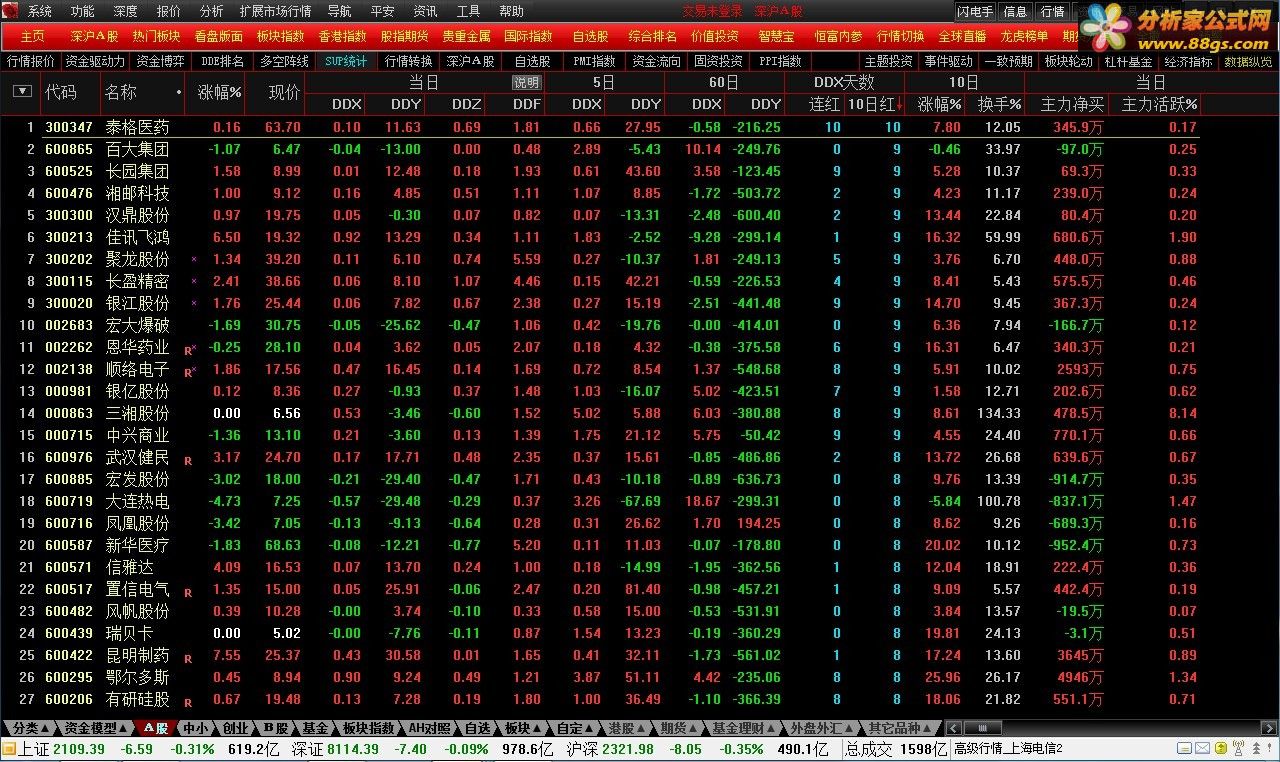Expand the 基金理财▲ bottom tab menu
Screen dimensions: 1280x762
(744, 728)
